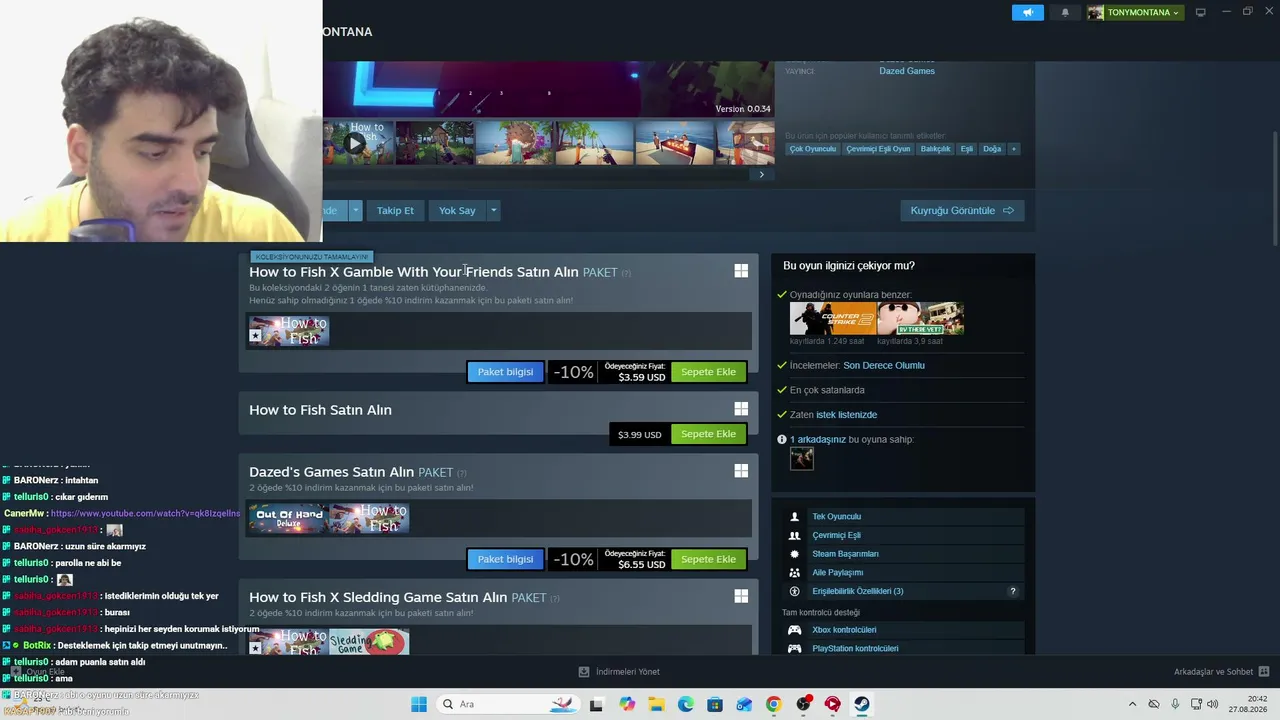
Task: Click the PlayStation controller icon
Action: (x=795, y=648)
